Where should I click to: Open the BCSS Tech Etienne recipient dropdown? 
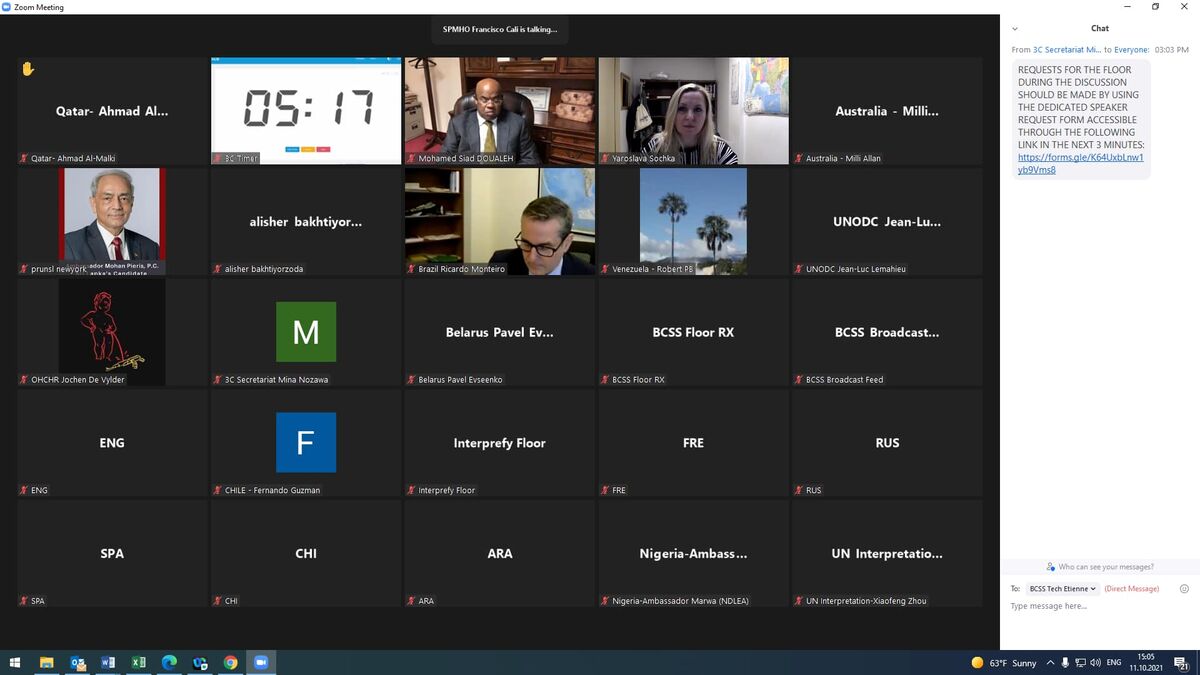pos(1062,589)
